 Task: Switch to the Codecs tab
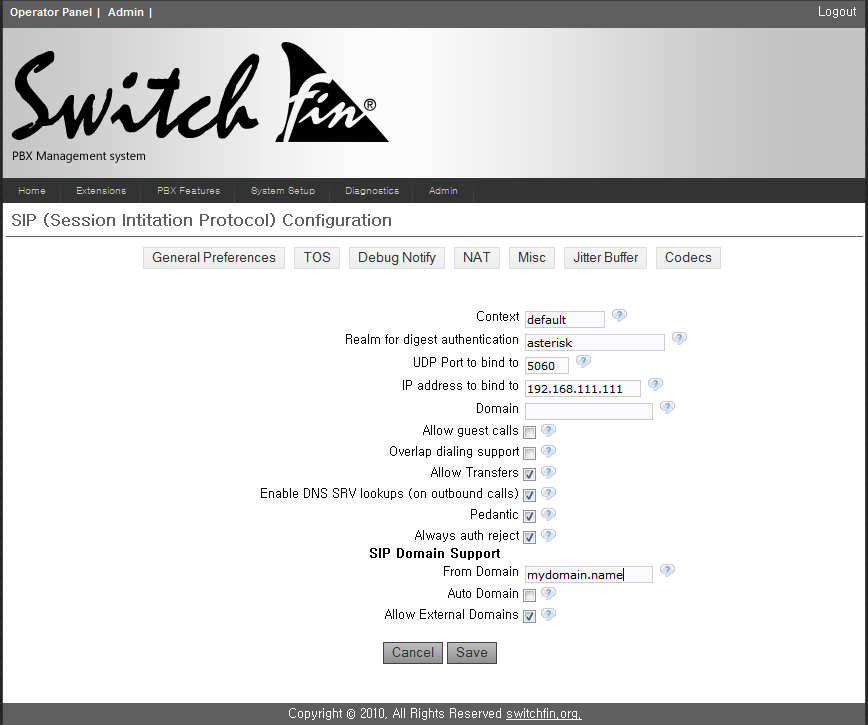coord(688,258)
